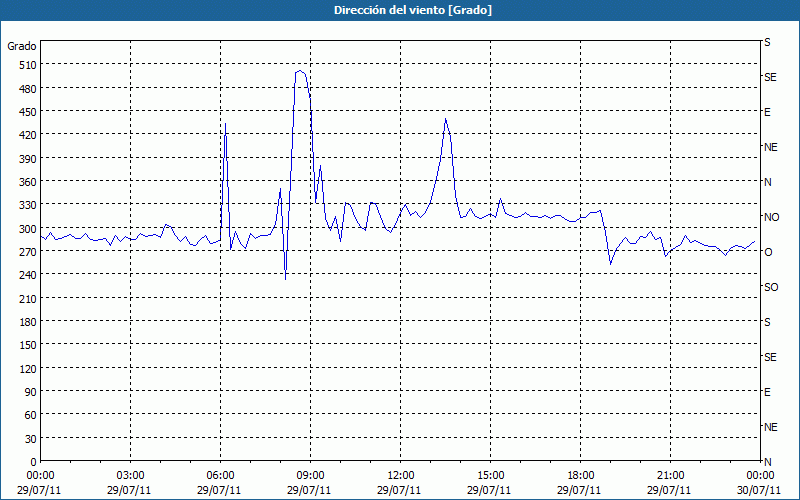The height and width of the screenshot is (500, 800).
Task: Click the highest curve peak just before 09:00
Action: pyautogui.click(x=299, y=71)
